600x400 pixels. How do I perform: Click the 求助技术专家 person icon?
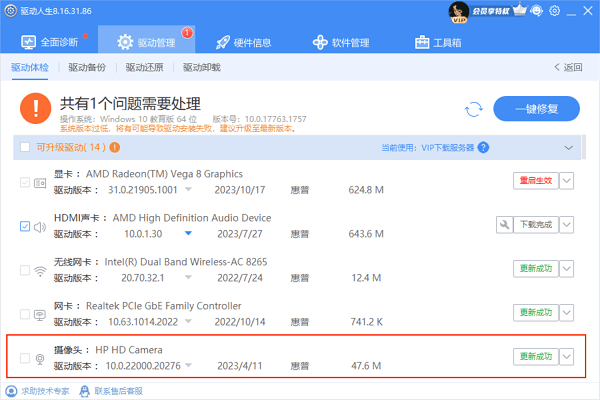[11, 391]
